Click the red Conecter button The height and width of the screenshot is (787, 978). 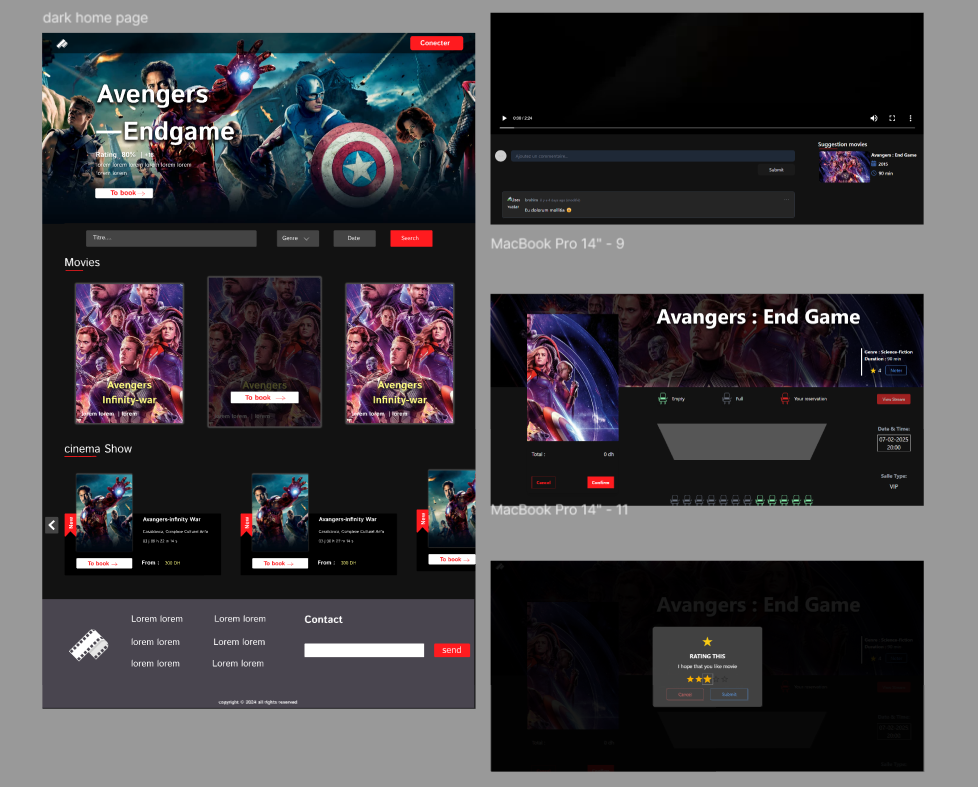point(436,43)
